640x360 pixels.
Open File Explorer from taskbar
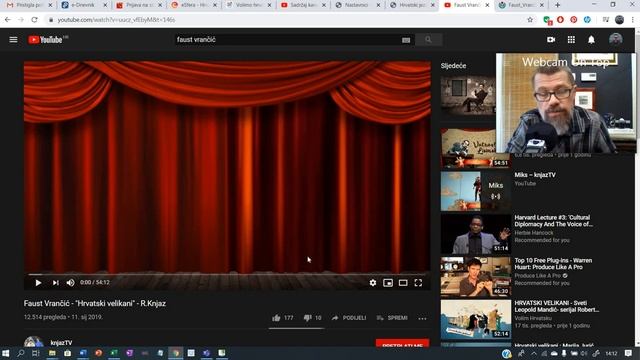[52, 353]
